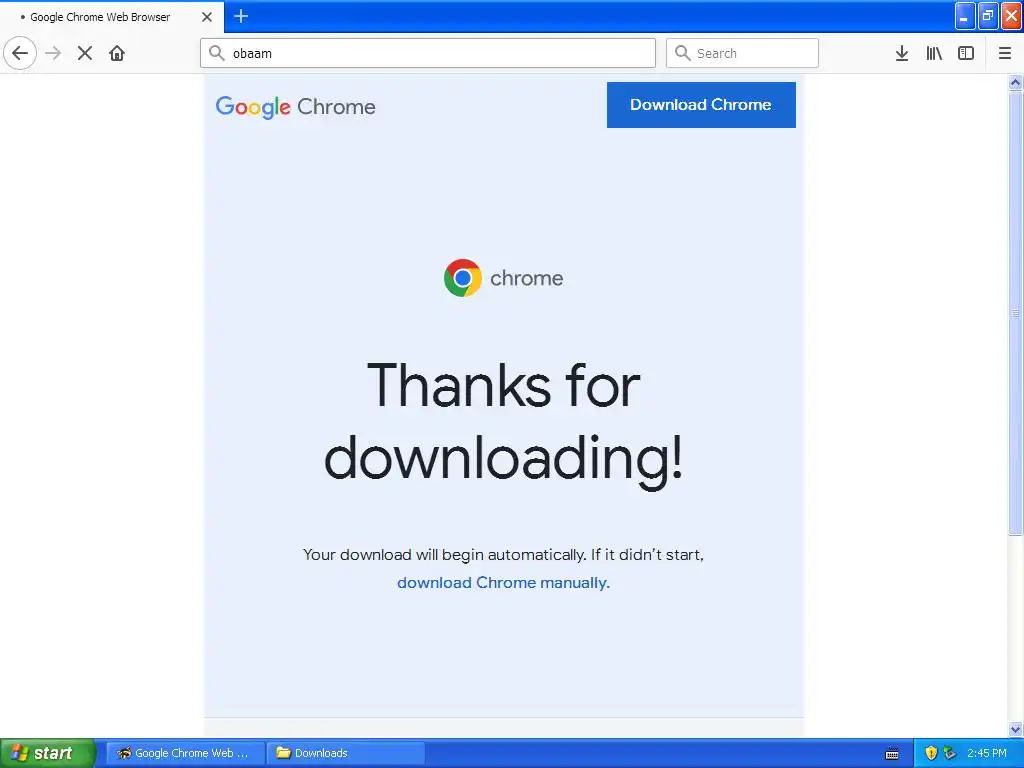Screen dimensions: 1024x768
Task: Select the Google Chrome Web Browser tab
Action: [x=111, y=17]
